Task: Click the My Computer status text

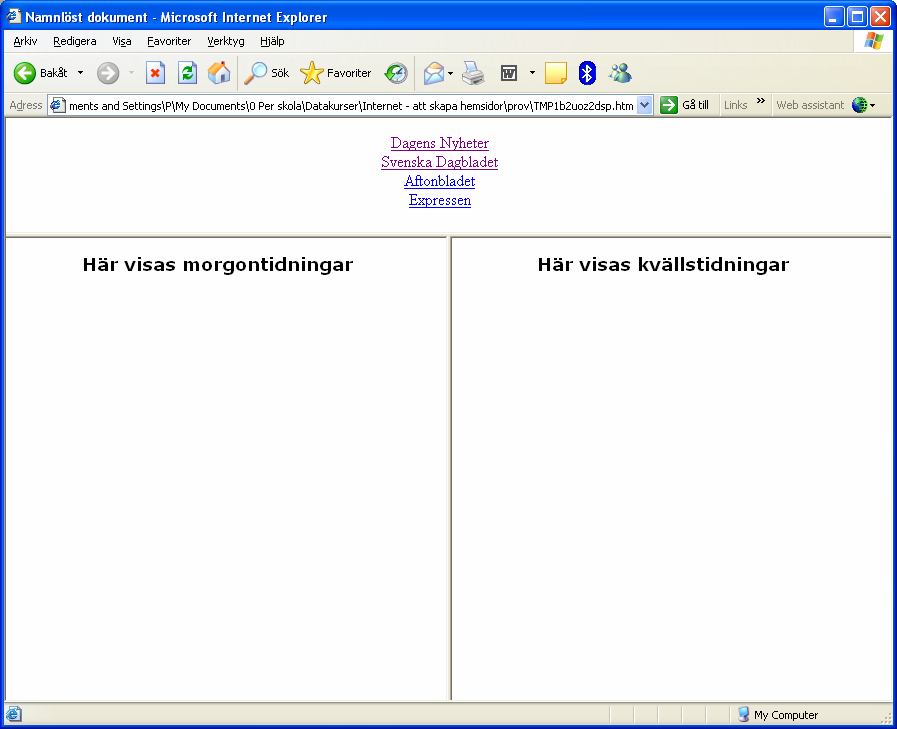Action: (785, 715)
